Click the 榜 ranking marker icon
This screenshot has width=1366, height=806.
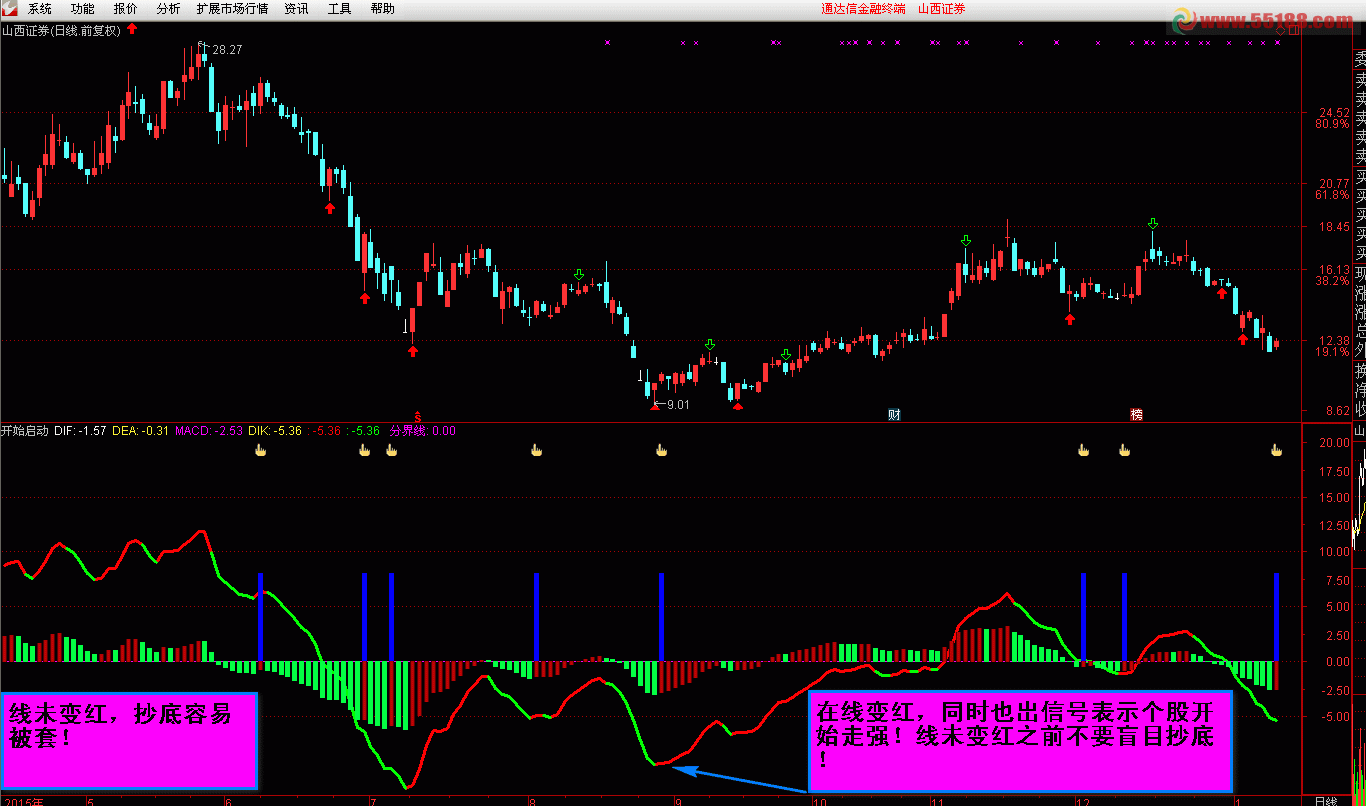[1136, 414]
